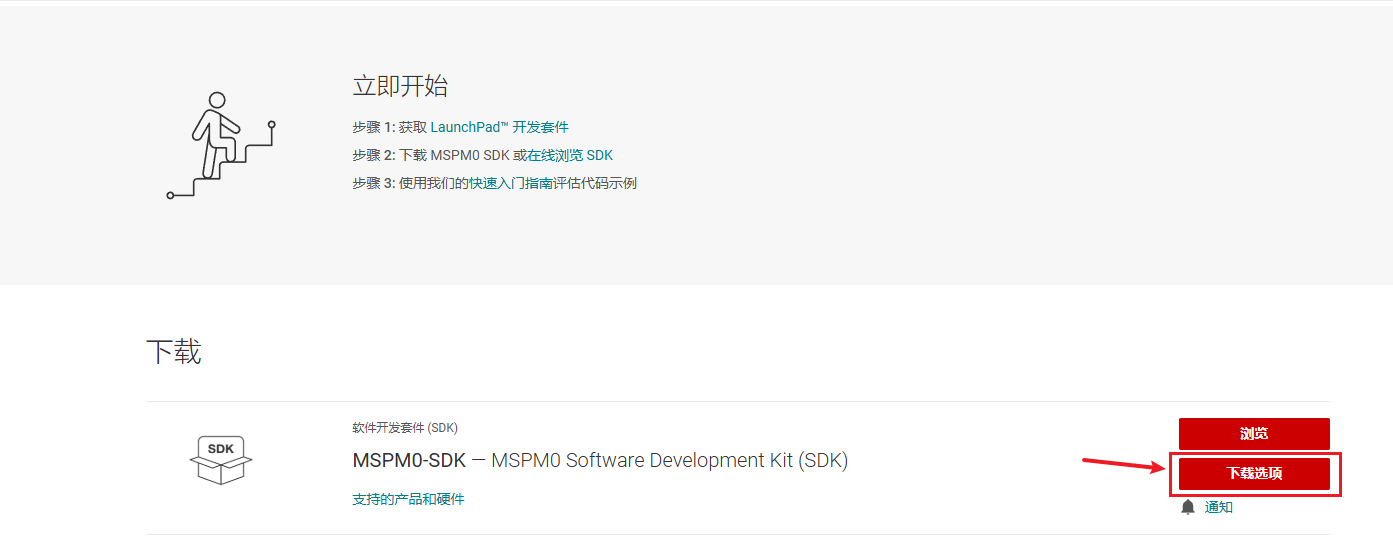The width and height of the screenshot is (1393, 544).
Task: Click the stair-climbing person illustration
Action: [220, 145]
